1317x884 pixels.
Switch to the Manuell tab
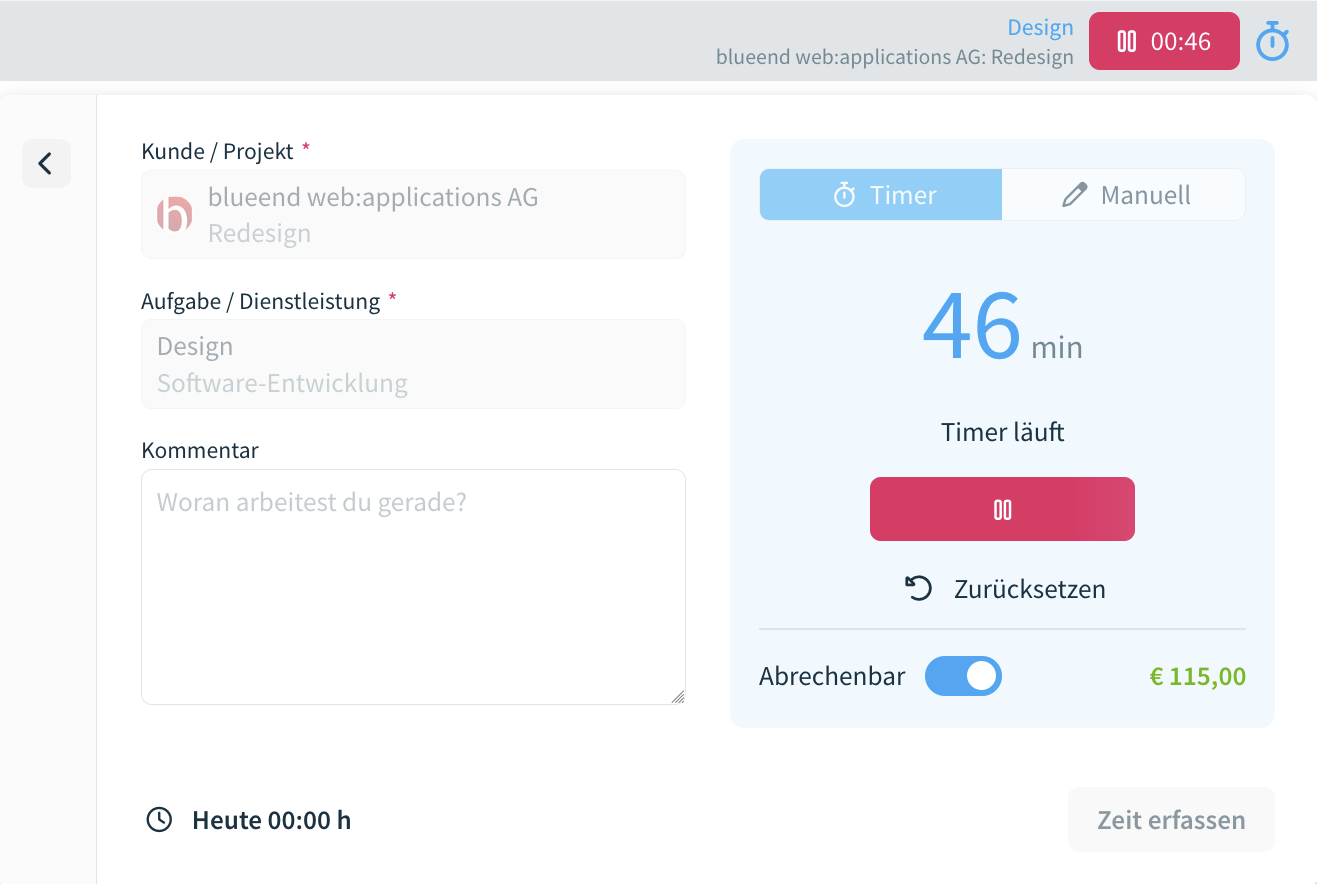(x=1124, y=194)
